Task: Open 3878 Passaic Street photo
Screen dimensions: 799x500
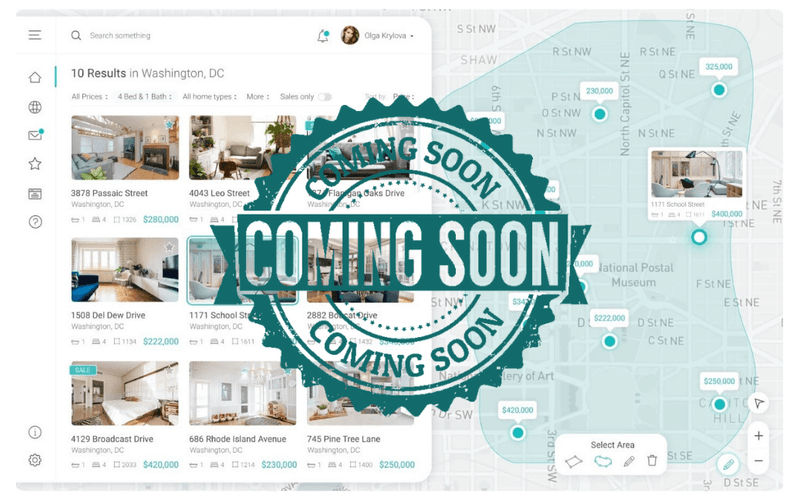Action: coord(125,147)
